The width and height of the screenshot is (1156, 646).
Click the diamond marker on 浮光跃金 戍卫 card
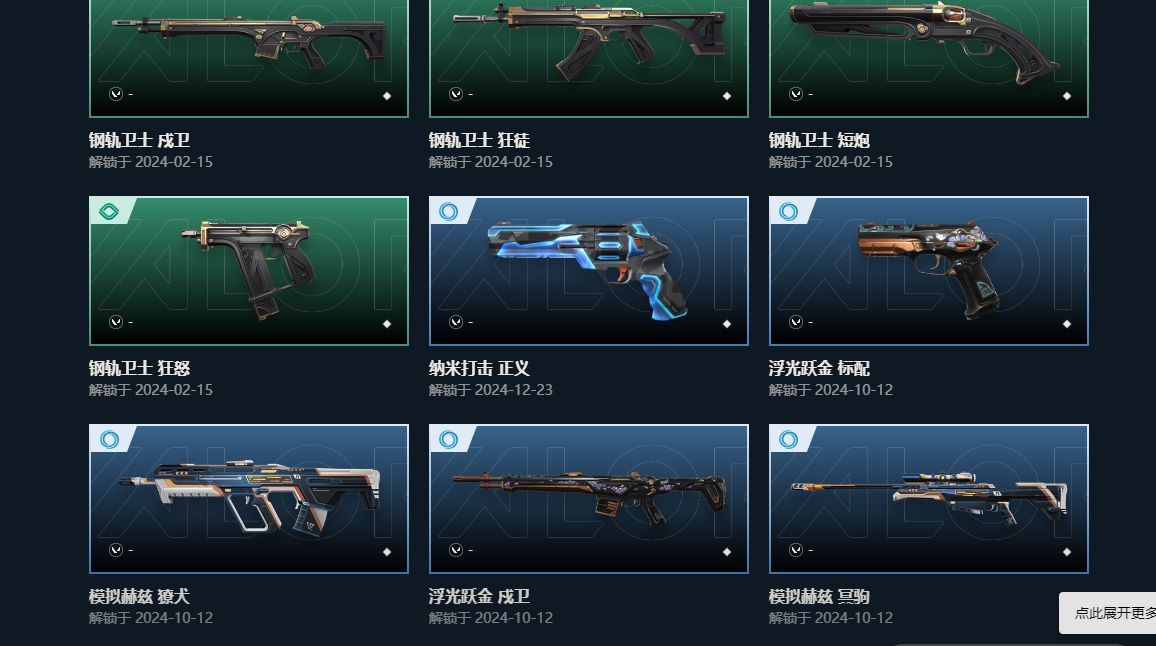[727, 552]
